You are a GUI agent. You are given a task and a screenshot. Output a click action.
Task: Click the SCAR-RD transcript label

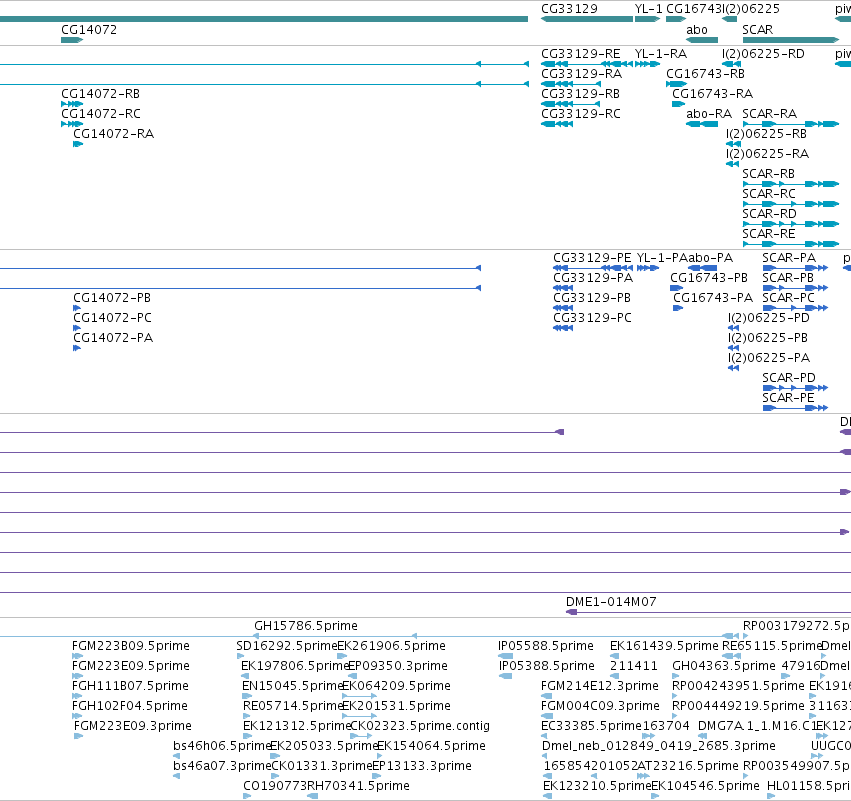tap(770, 214)
